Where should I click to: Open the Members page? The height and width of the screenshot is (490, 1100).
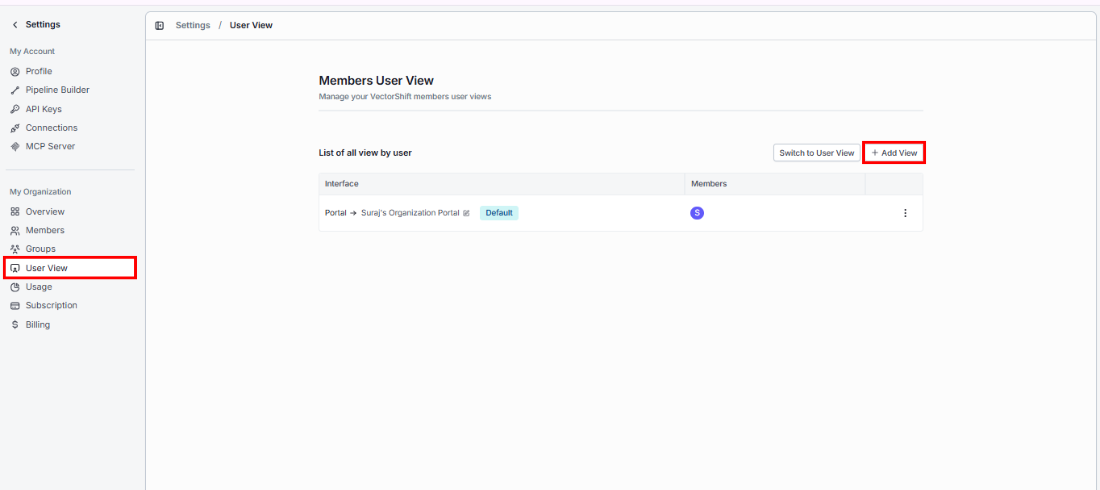pos(45,230)
